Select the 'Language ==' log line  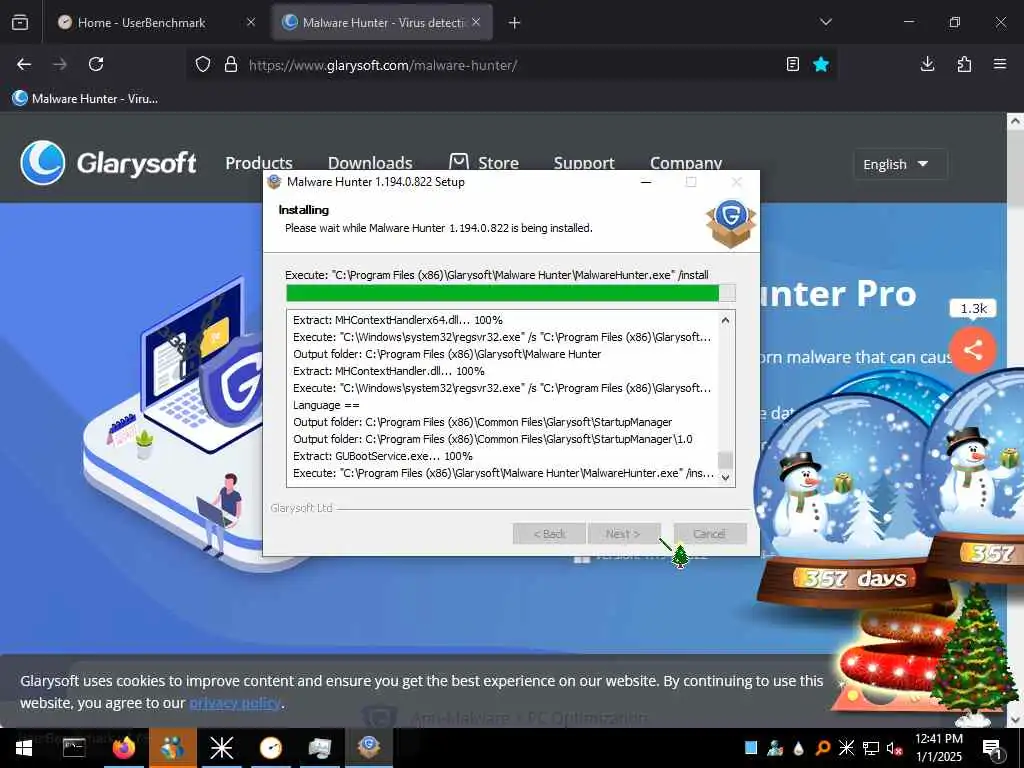click(326, 405)
